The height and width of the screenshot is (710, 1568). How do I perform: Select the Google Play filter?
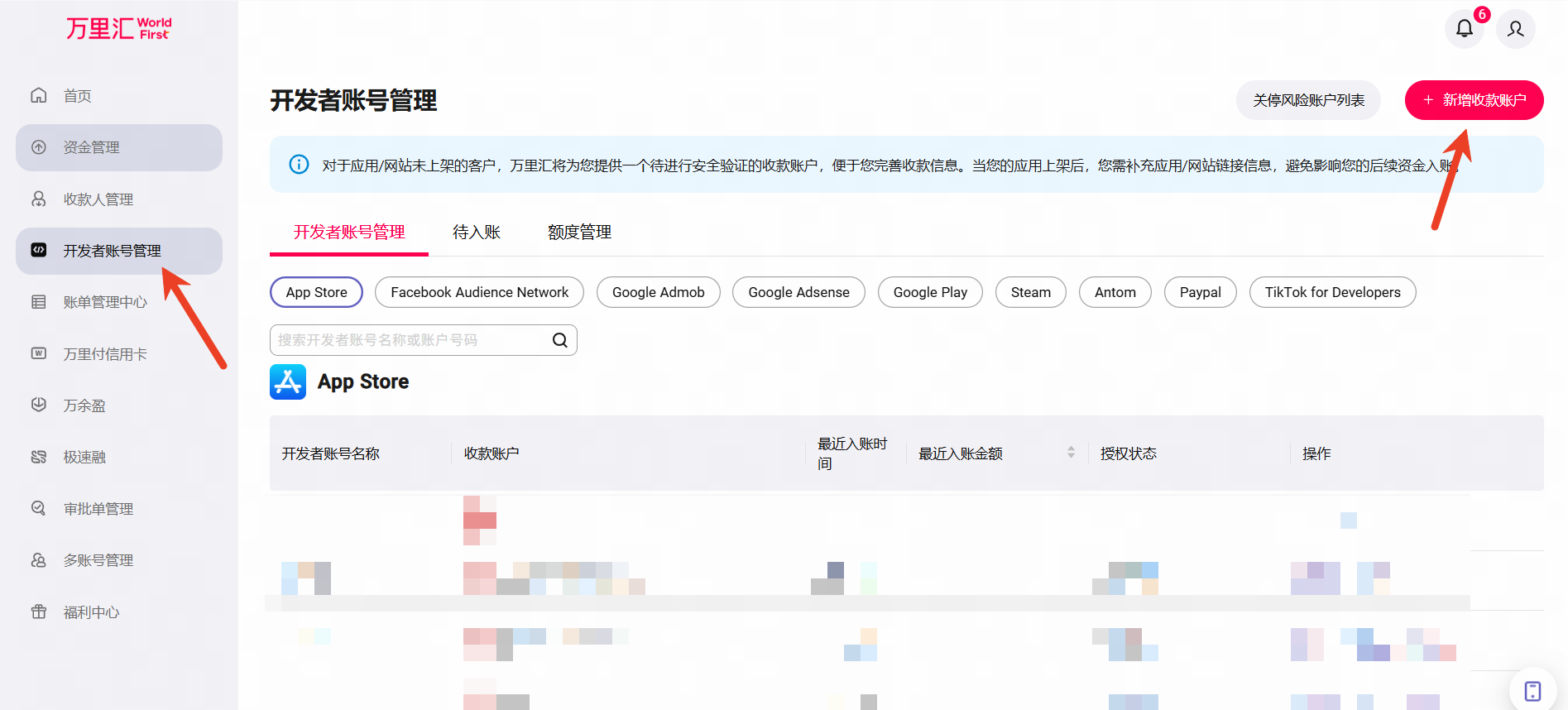pyautogui.click(x=931, y=292)
